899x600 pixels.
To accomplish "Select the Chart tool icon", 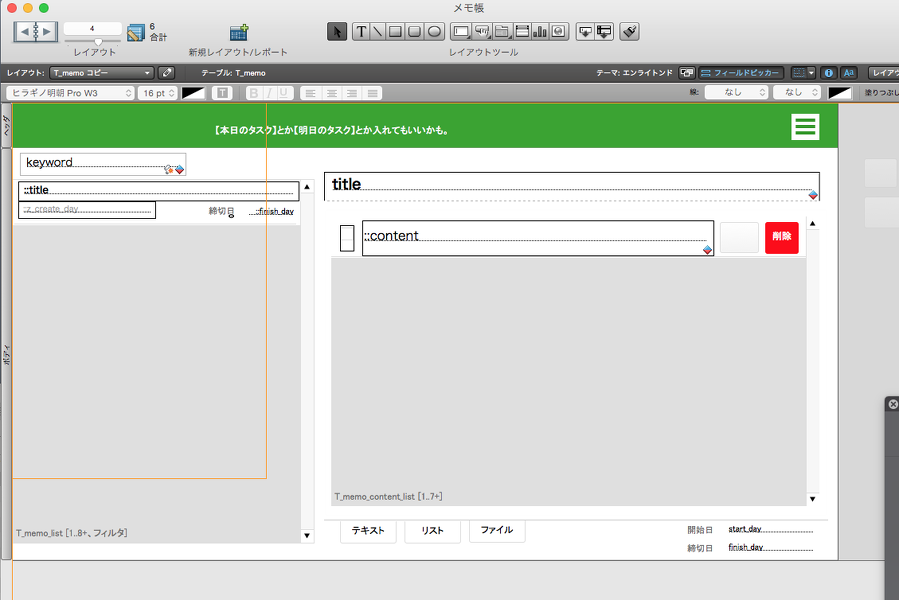I will point(540,32).
